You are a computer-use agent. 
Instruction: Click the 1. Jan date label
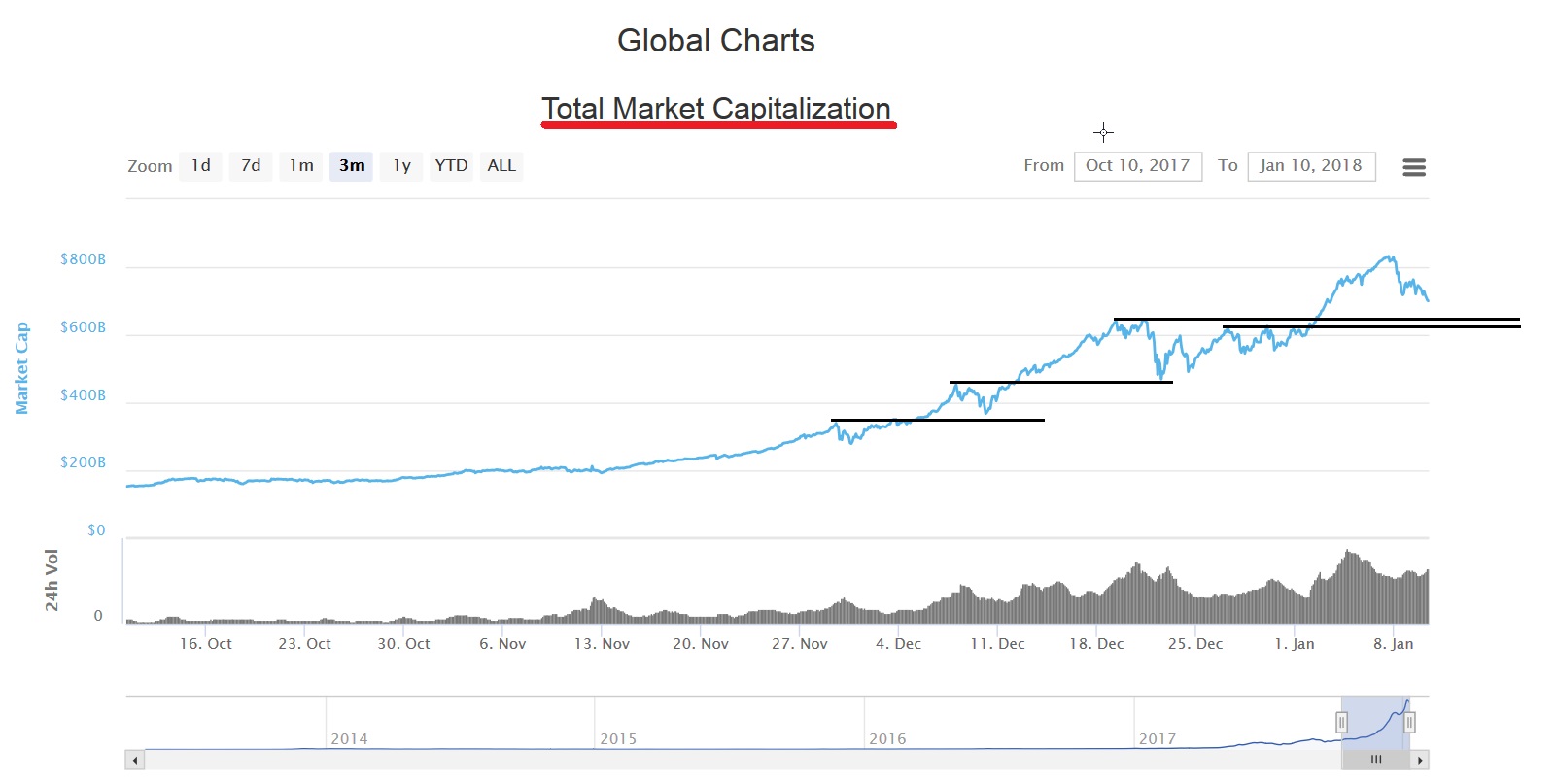(1295, 644)
